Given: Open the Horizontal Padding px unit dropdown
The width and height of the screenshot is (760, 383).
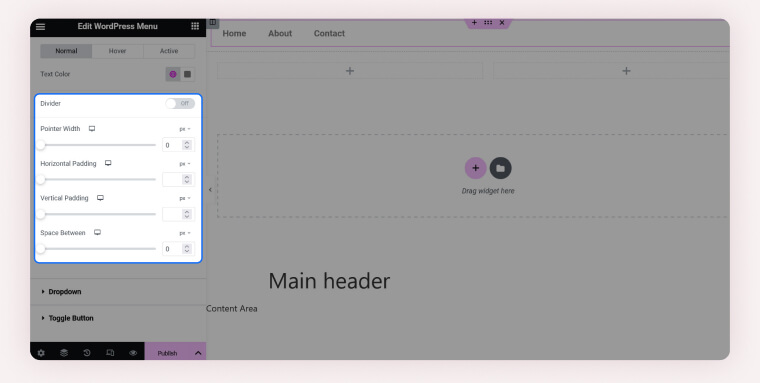Looking at the screenshot, I should [185, 164].
